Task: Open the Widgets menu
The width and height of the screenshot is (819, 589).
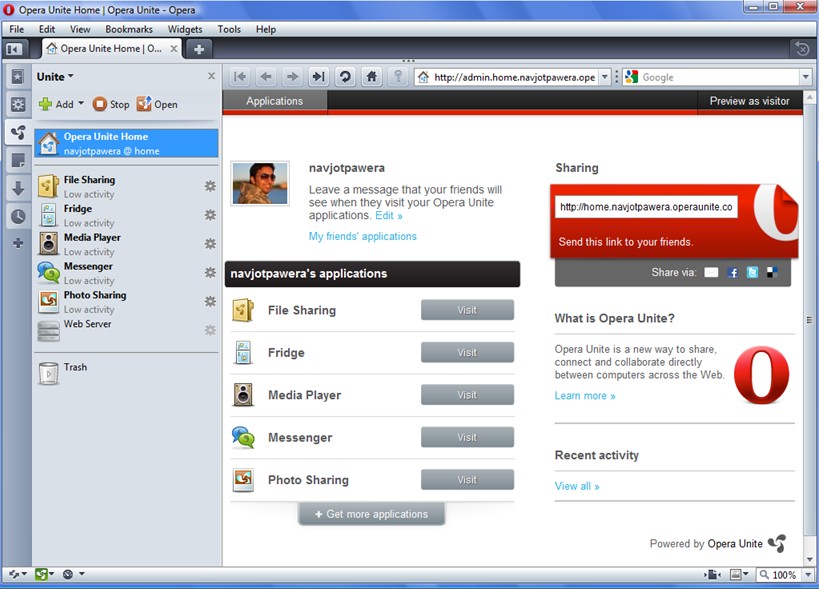Action: pyautogui.click(x=185, y=29)
